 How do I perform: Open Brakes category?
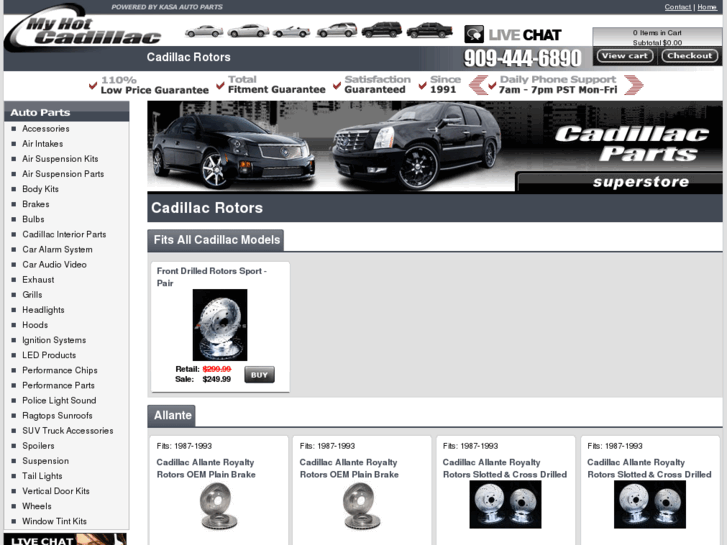[x=36, y=204]
